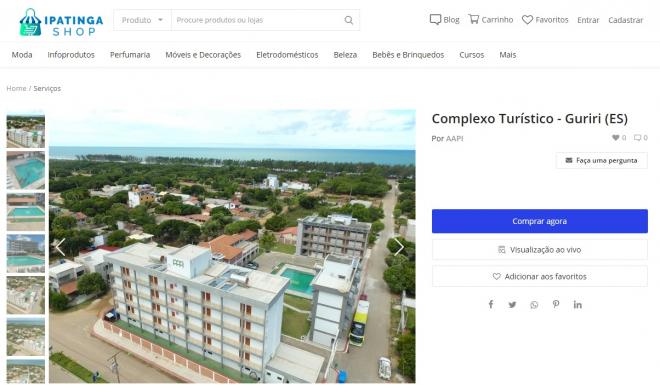Open the Perfumaria category
Image resolution: width=660 pixels, height=385 pixels.
click(130, 55)
